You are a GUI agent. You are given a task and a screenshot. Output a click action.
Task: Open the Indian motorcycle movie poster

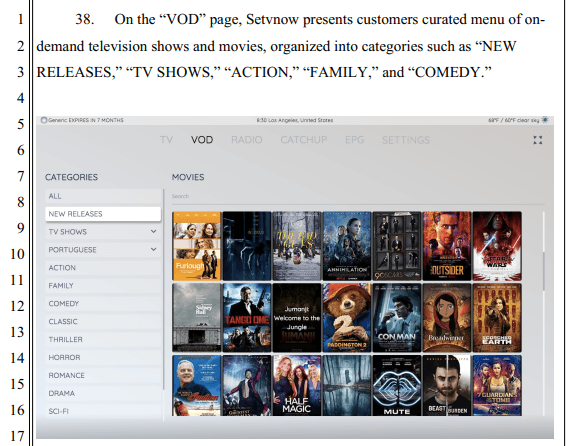click(196, 386)
